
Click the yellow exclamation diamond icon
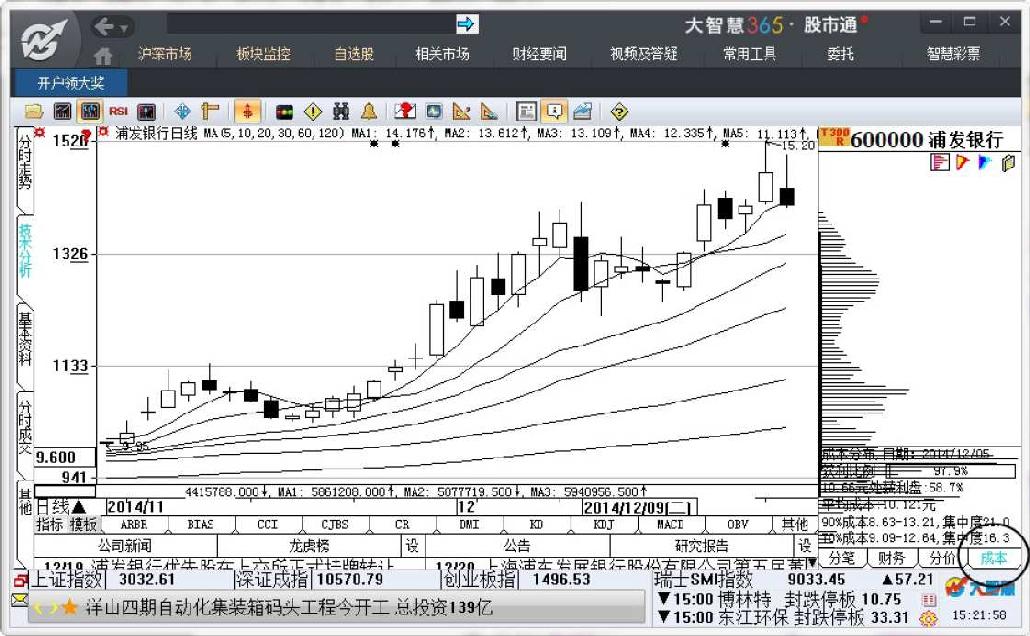point(313,112)
